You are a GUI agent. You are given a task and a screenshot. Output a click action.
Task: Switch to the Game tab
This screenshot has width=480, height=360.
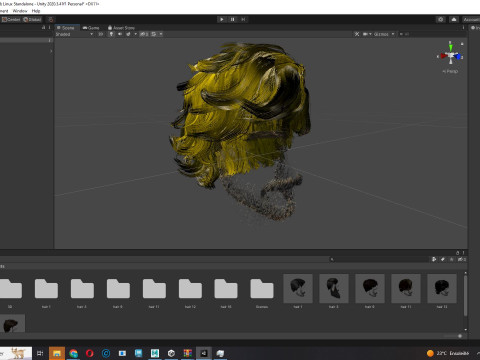click(x=91, y=28)
